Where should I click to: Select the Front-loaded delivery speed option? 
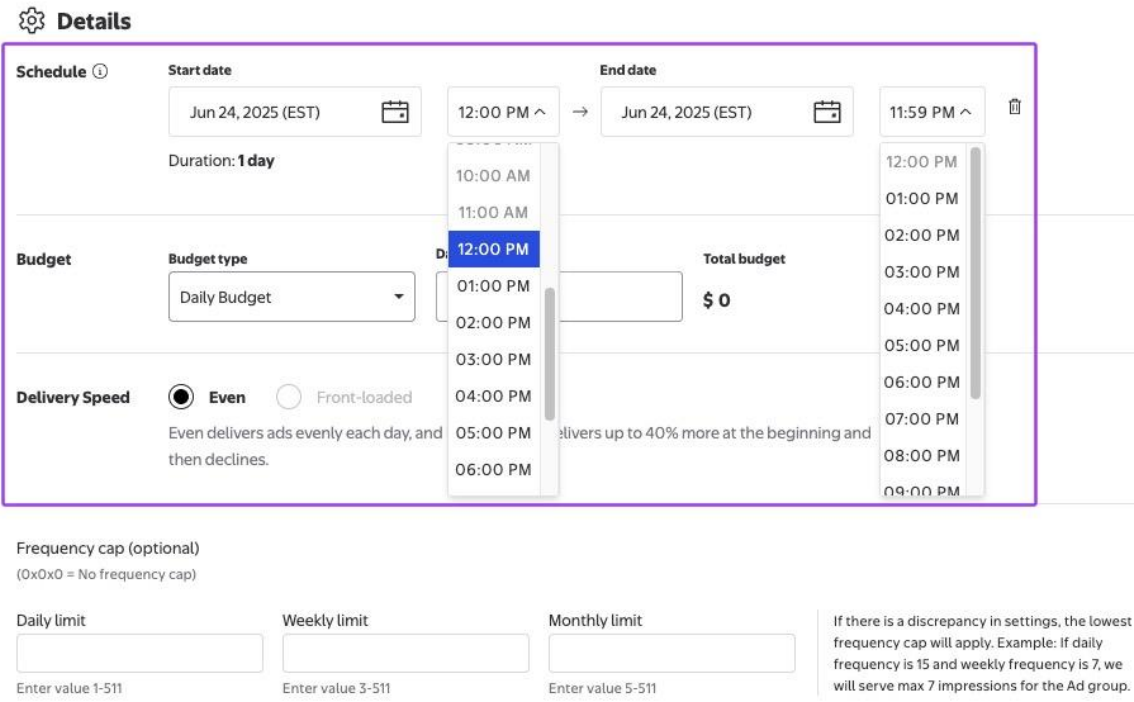(x=289, y=397)
